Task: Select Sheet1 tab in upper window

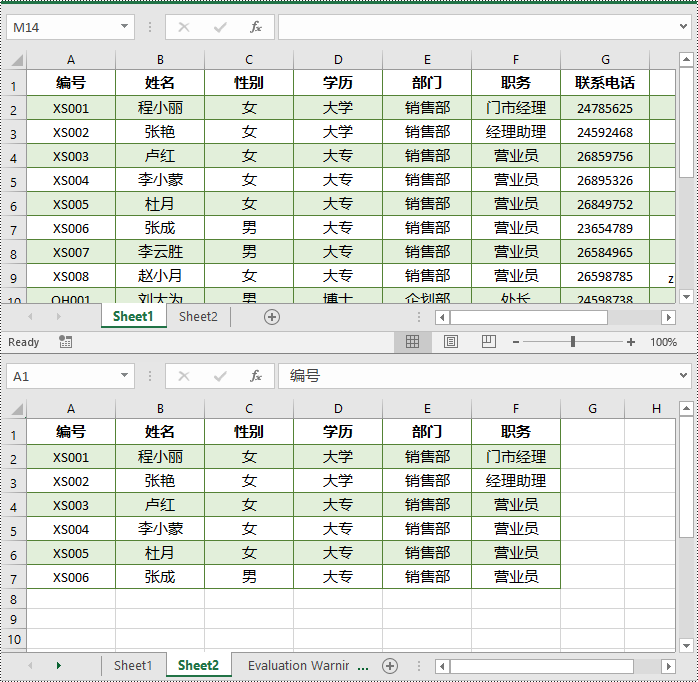Action: click(133, 317)
